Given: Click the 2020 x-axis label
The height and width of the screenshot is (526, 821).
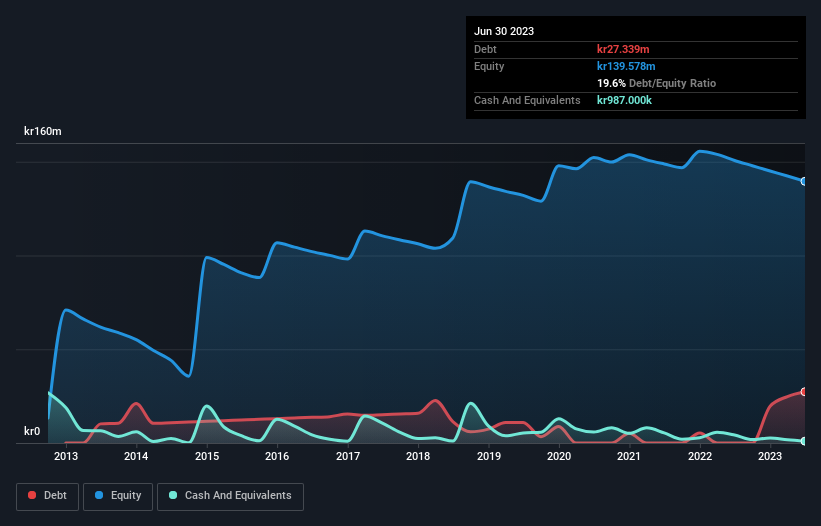Looking at the screenshot, I should (x=559, y=456).
